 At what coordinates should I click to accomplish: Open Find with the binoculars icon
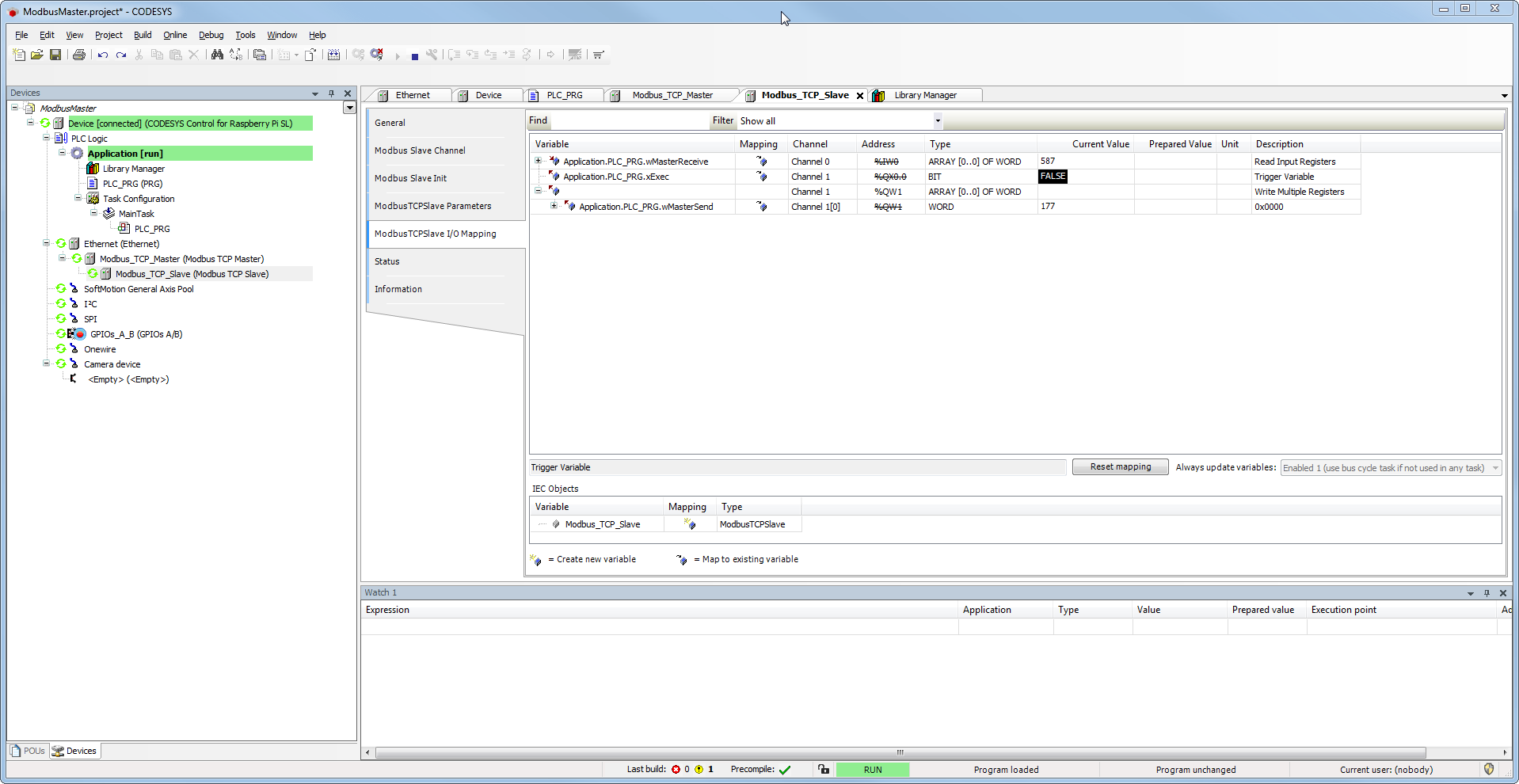point(217,55)
